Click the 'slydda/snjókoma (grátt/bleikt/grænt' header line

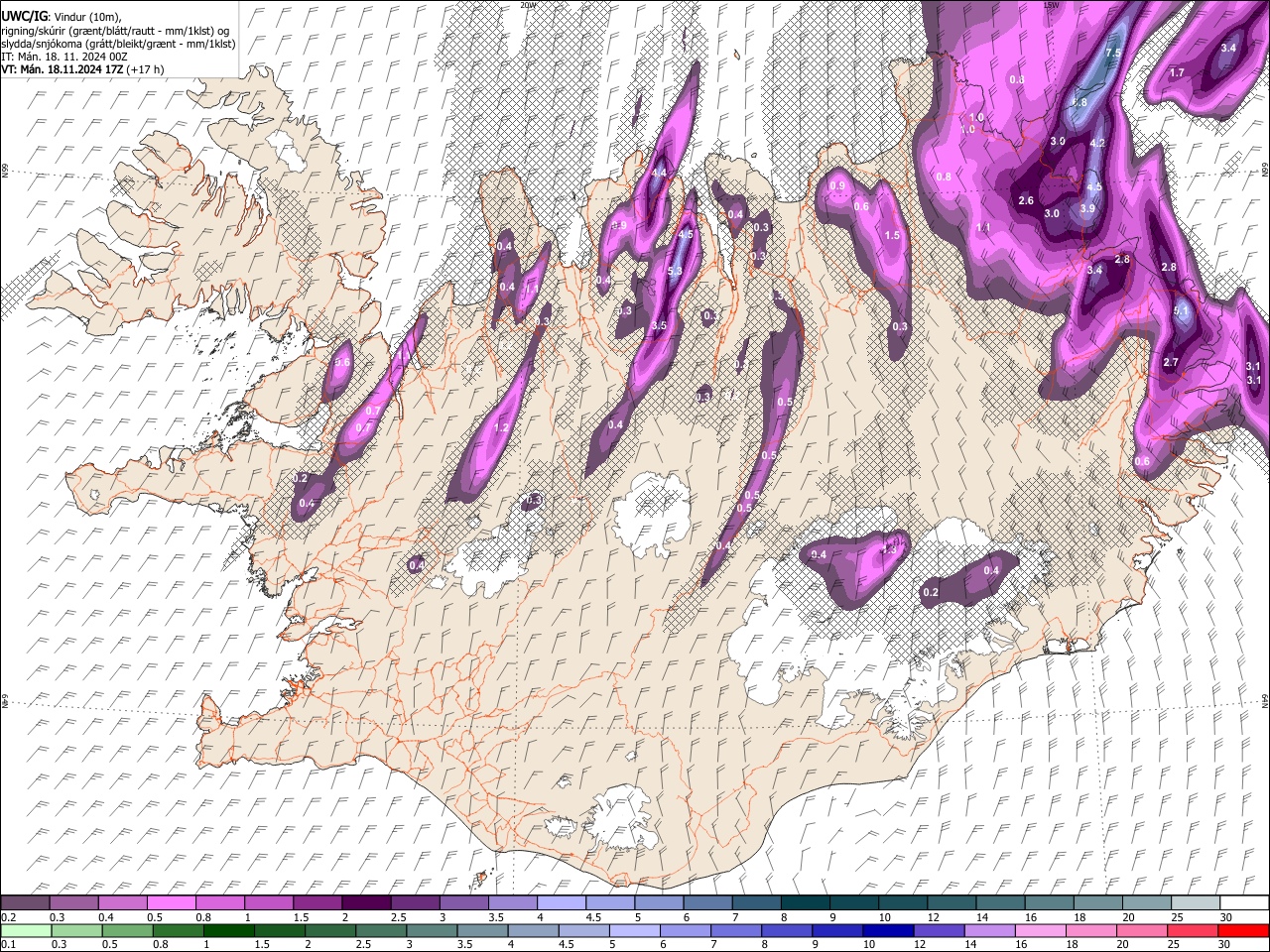click(118, 44)
